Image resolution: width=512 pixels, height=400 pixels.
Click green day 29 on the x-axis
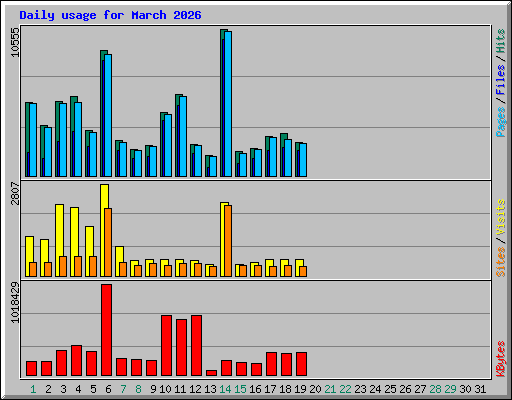point(450,389)
